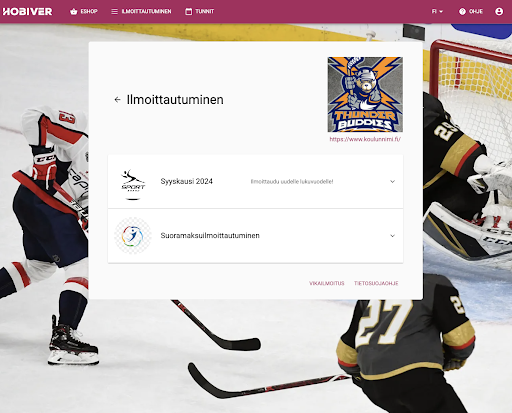Click the Tunnit calendar icon

[x=188, y=12]
